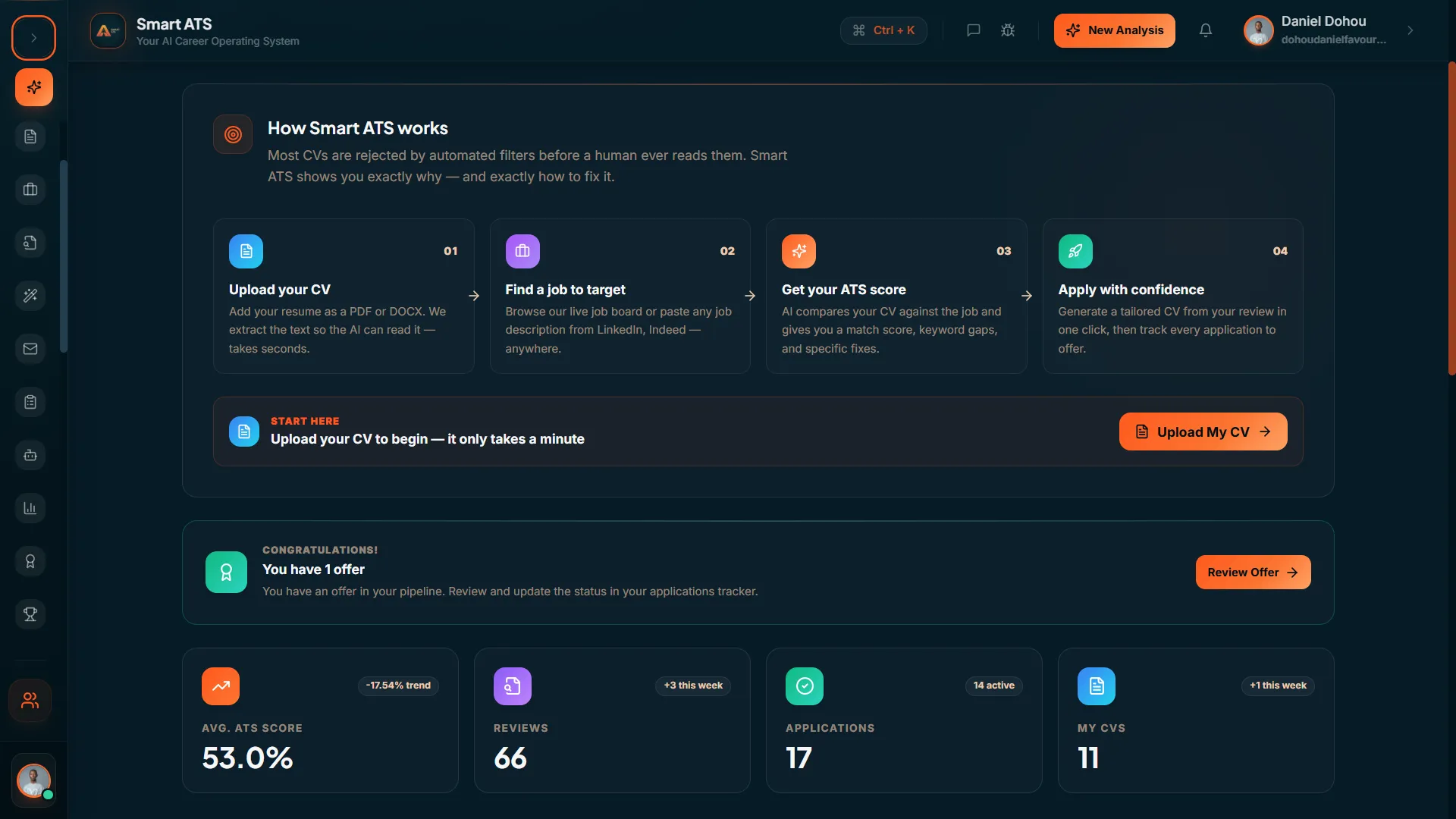Expand the Daniel Dohou account chevron
This screenshot has height=819, width=1456.
(x=1410, y=30)
